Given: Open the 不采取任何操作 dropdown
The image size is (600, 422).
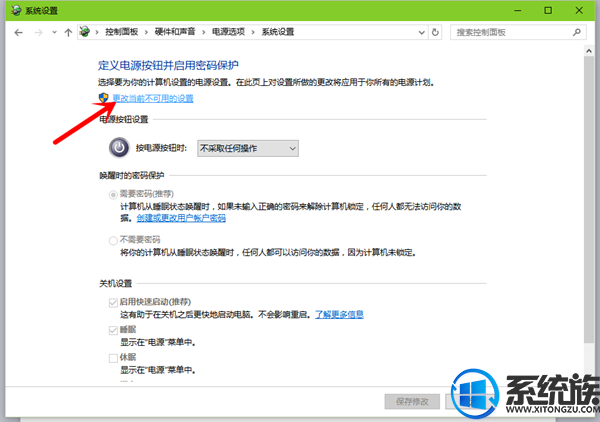Looking at the screenshot, I should click(x=248, y=148).
